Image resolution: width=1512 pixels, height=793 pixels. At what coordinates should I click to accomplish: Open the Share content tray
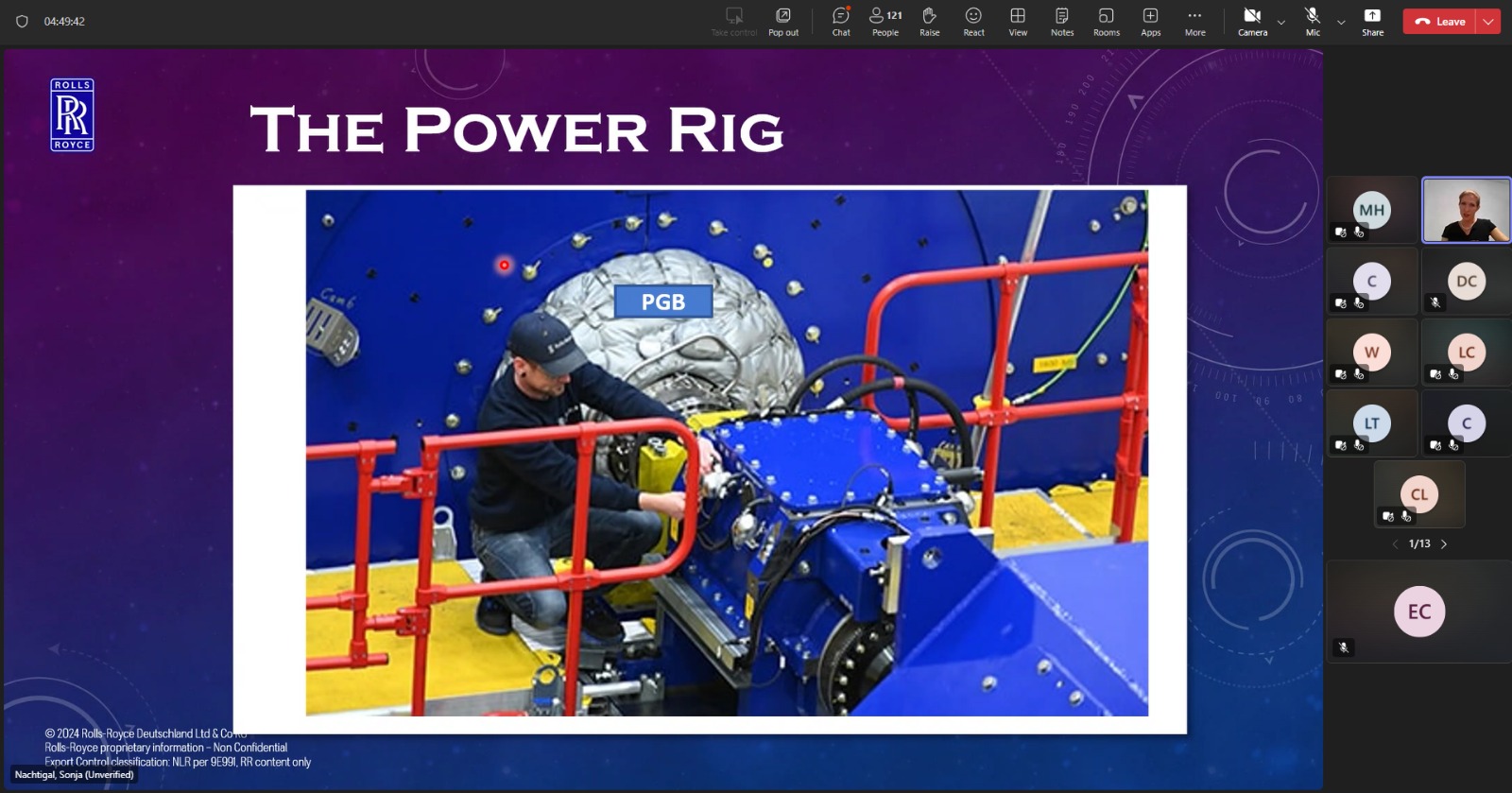click(x=1373, y=21)
